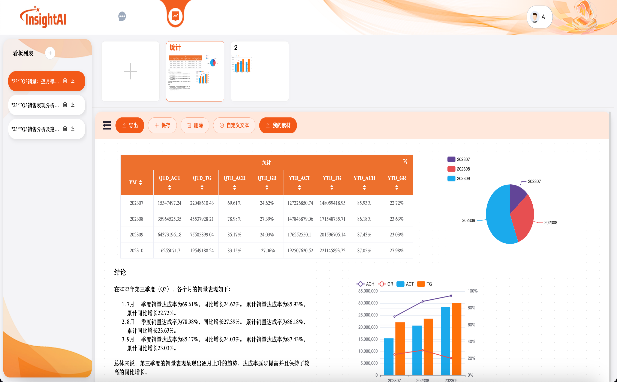Image resolution: width=617 pixels, height=382 pixels.
Task: Click the icon in the table header's top-right corner
Action: (405, 161)
